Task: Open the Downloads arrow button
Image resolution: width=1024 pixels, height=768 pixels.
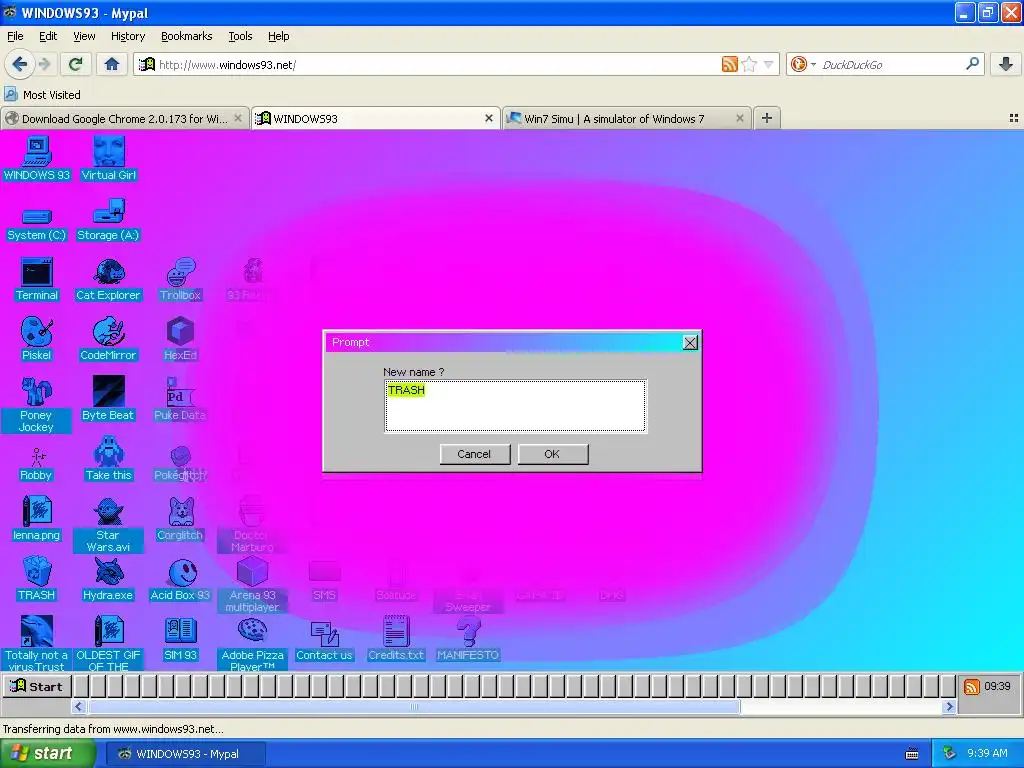Action: pos(1006,64)
